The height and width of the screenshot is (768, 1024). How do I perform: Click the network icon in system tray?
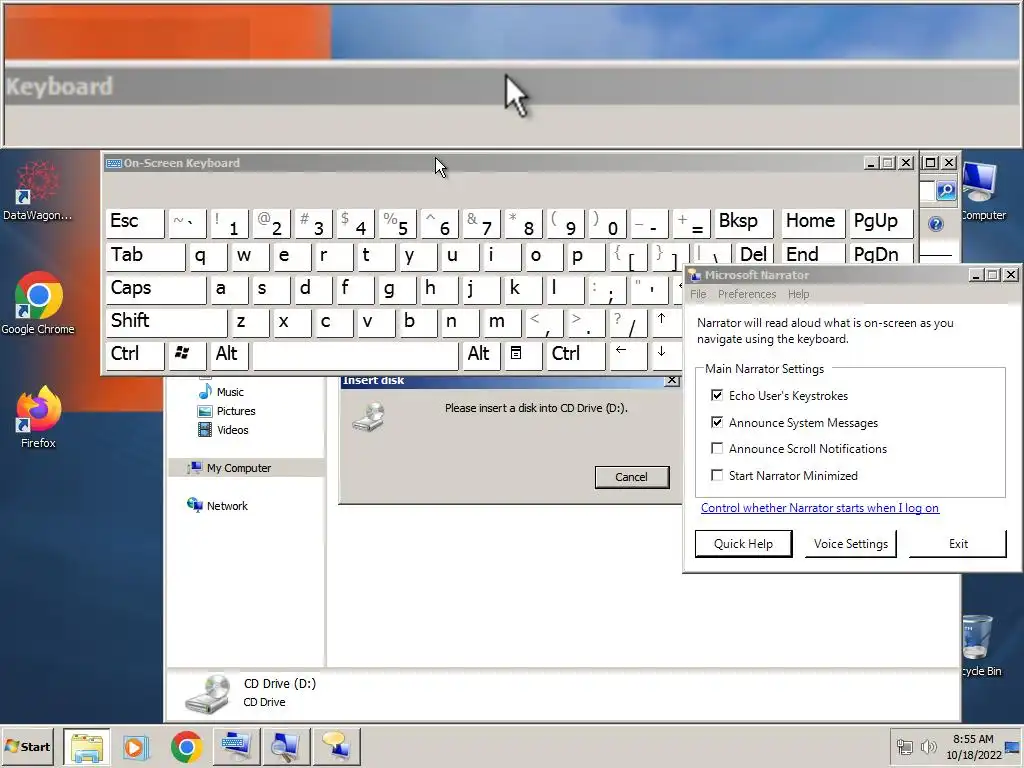pyautogui.click(x=905, y=746)
